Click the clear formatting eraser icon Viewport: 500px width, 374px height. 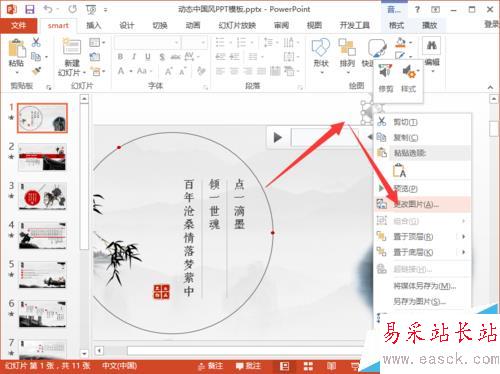201,71
